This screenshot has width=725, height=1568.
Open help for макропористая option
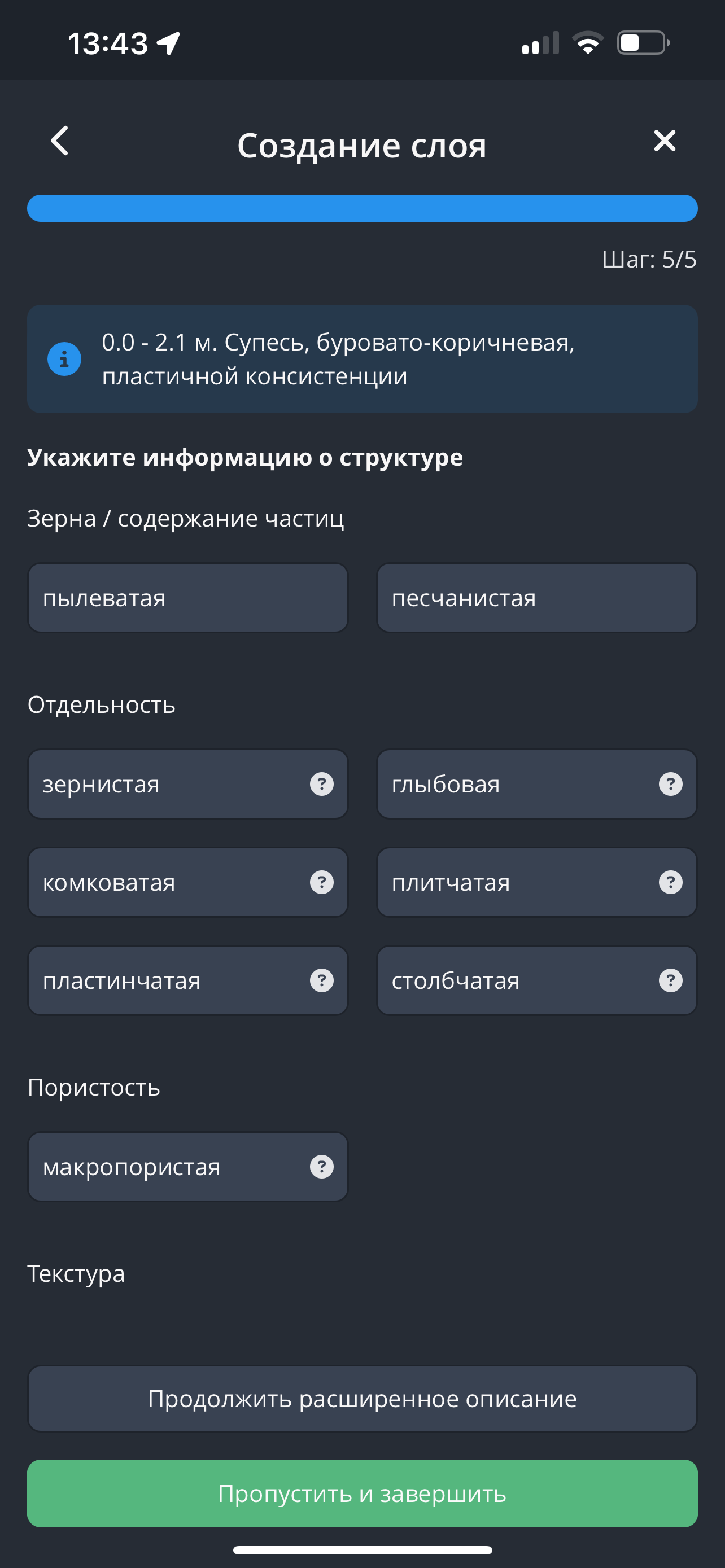[321, 1166]
